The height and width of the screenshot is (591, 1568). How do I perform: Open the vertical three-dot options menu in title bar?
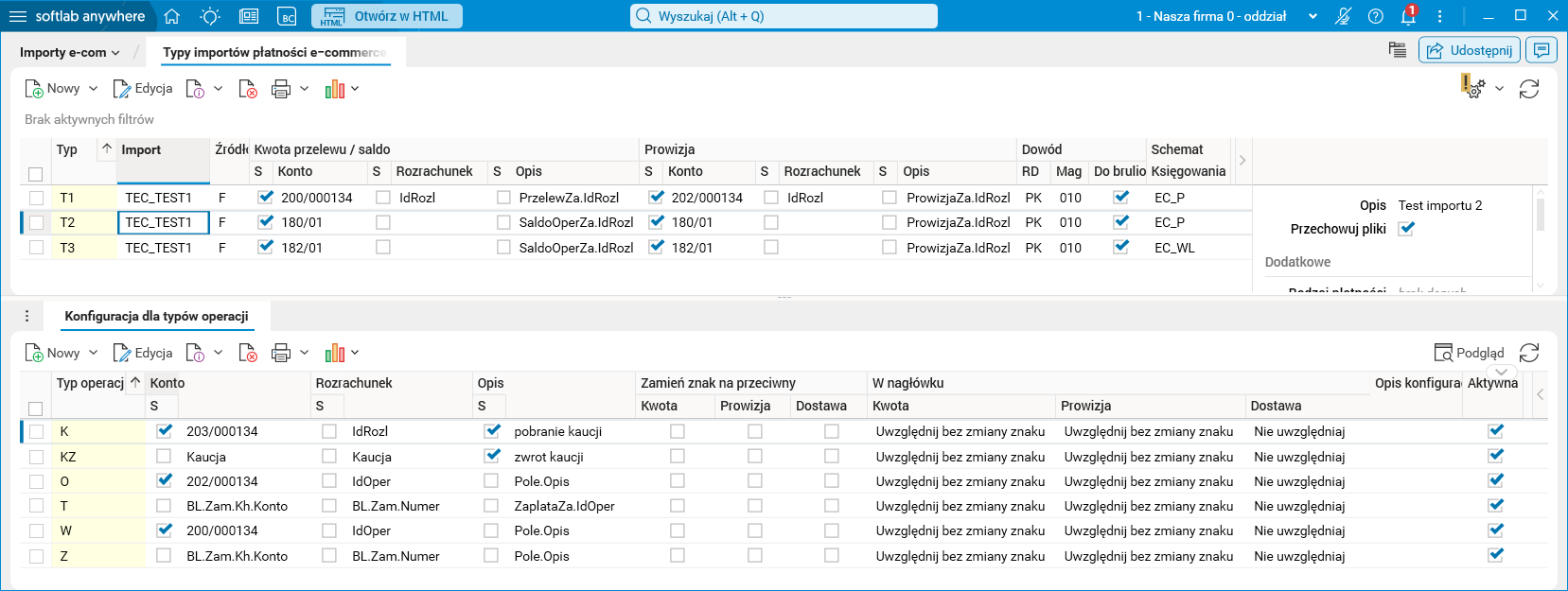(1439, 16)
